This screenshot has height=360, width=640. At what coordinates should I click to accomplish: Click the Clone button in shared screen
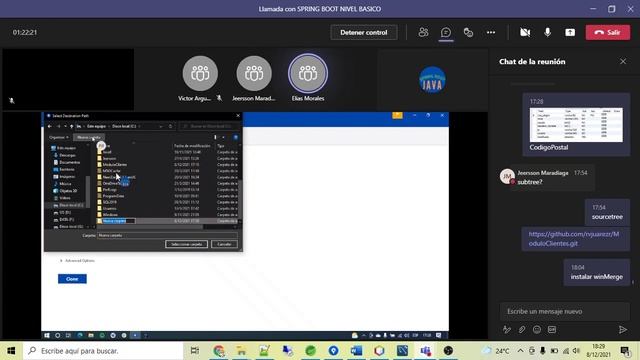point(72,279)
